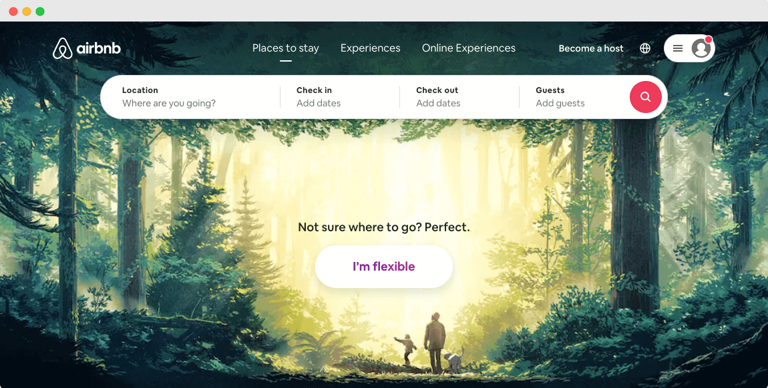768x388 pixels.
Task: Expand the Guests 'Add guests' selector
Action: [x=574, y=97]
